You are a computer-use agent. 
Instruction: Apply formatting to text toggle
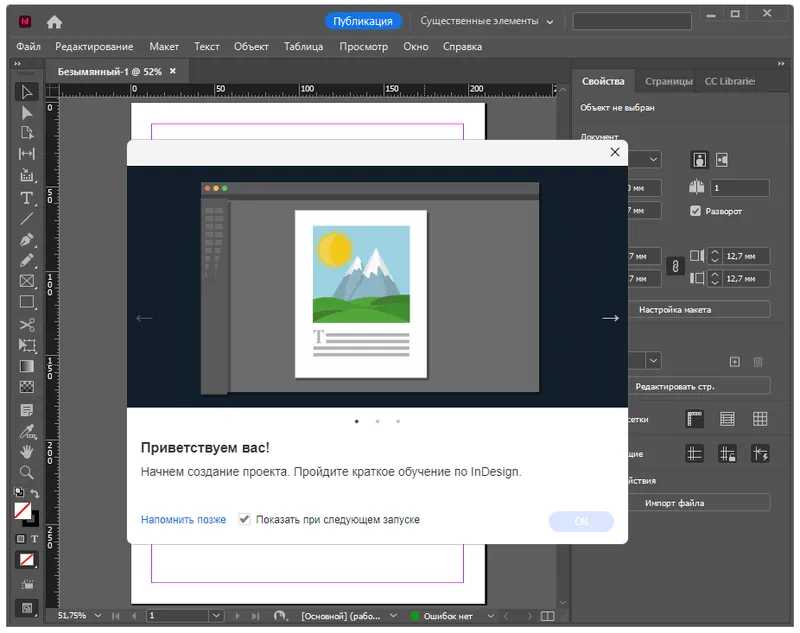[x=34, y=539]
